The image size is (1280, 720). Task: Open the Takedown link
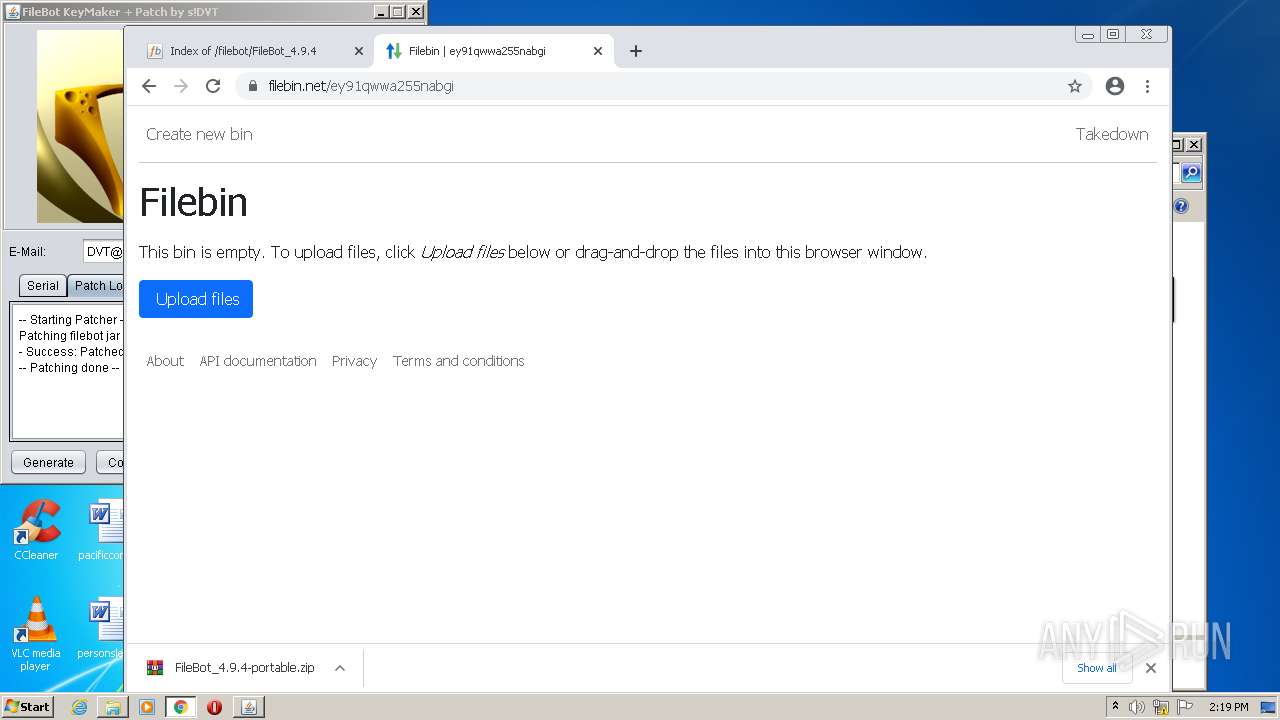[1112, 134]
